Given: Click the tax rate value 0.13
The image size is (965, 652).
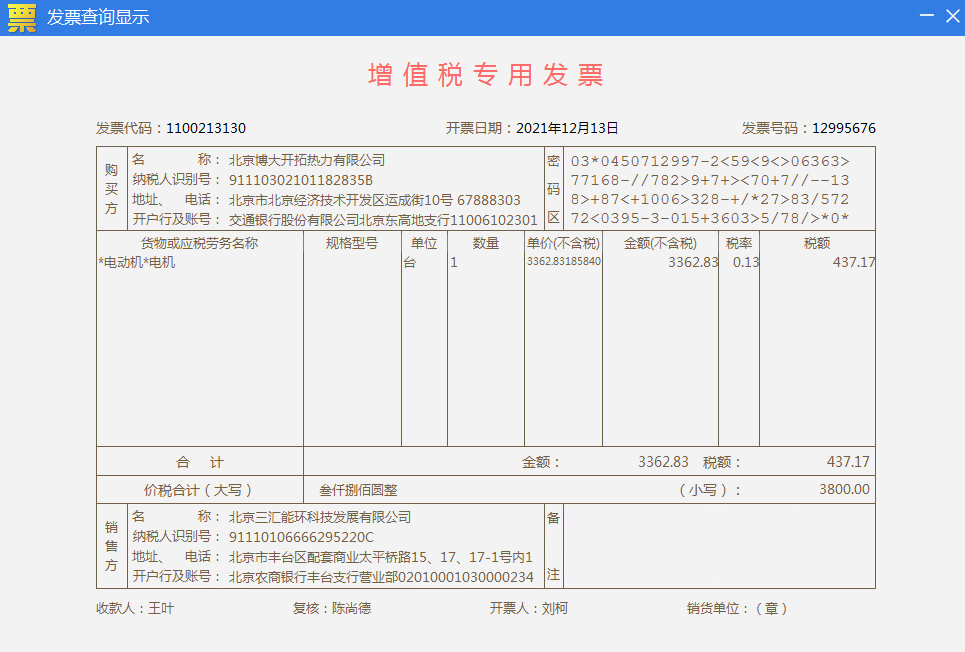Looking at the screenshot, I should pos(745,262).
